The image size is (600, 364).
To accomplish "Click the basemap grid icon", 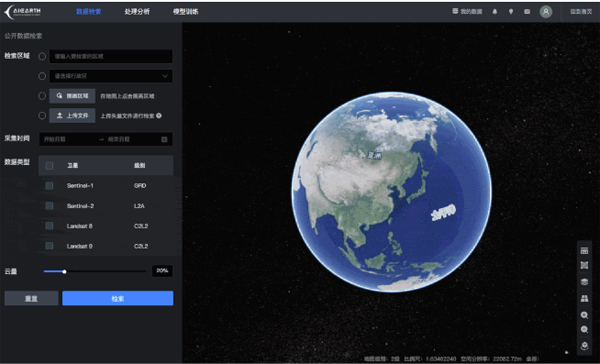I will (x=584, y=298).
